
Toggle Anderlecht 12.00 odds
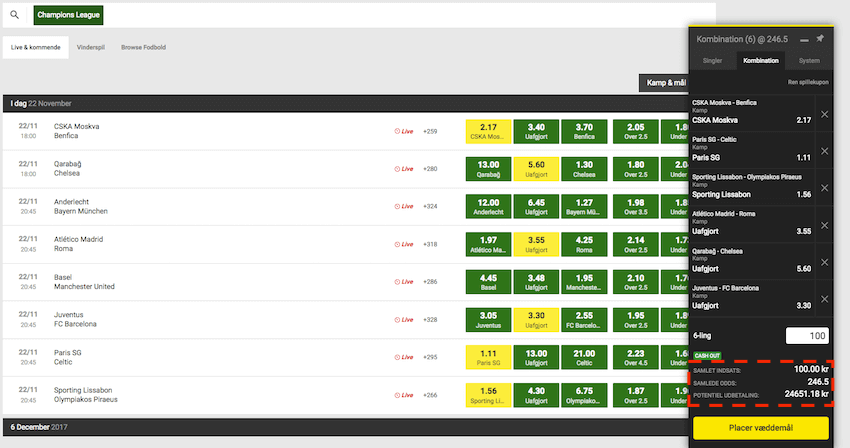pyautogui.click(x=488, y=207)
